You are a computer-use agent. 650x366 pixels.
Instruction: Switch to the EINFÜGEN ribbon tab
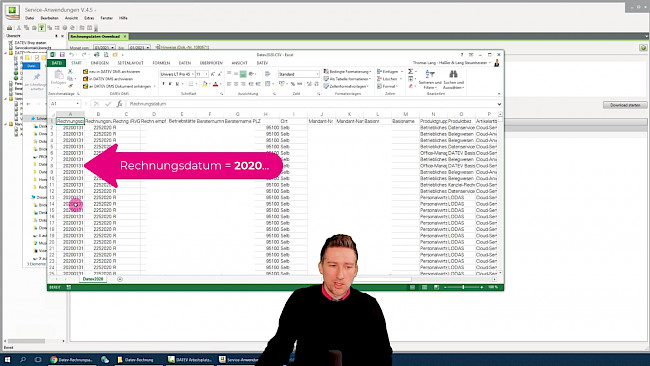pos(99,63)
